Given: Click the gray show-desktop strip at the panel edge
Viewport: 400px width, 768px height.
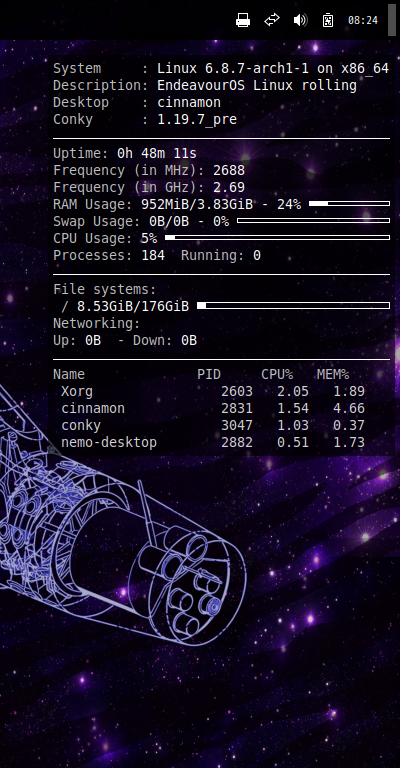Looking at the screenshot, I should [392, 20].
